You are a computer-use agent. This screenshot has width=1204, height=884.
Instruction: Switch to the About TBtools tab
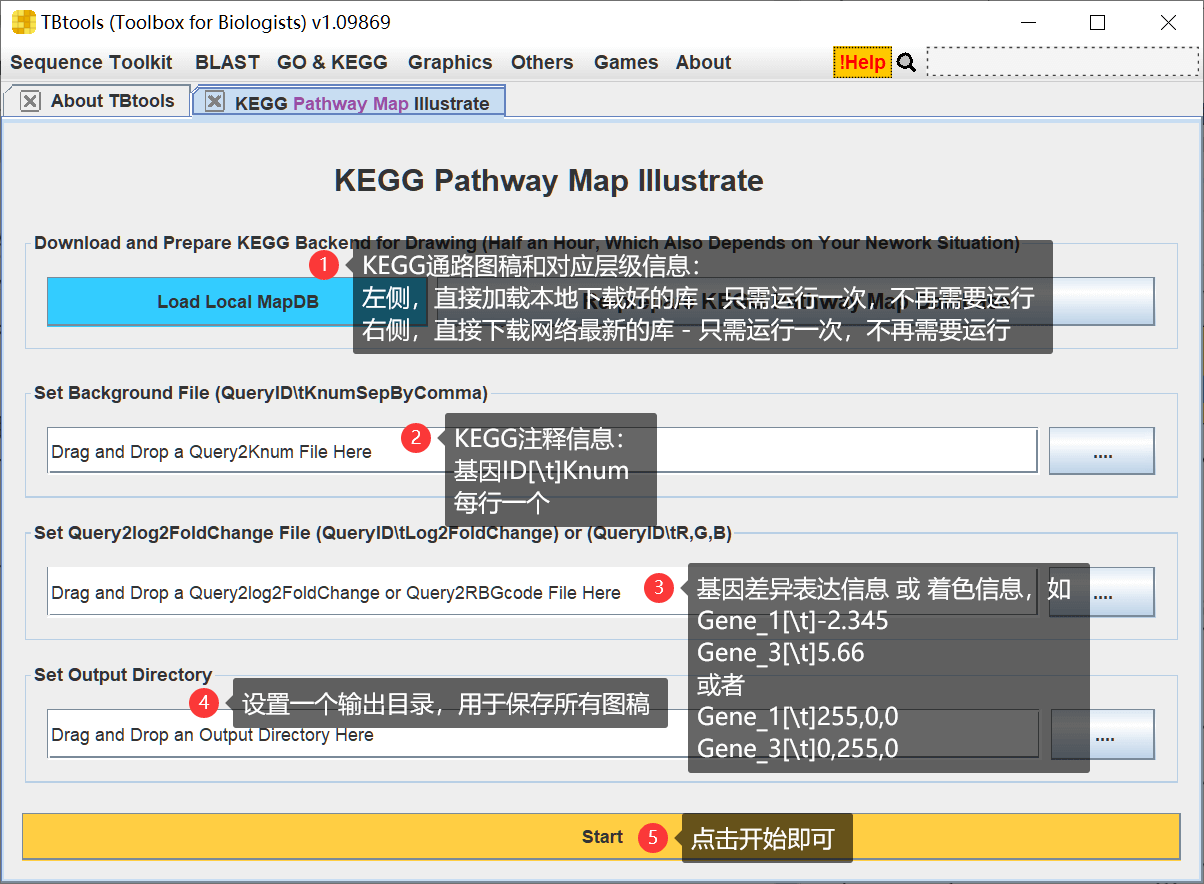(97, 101)
